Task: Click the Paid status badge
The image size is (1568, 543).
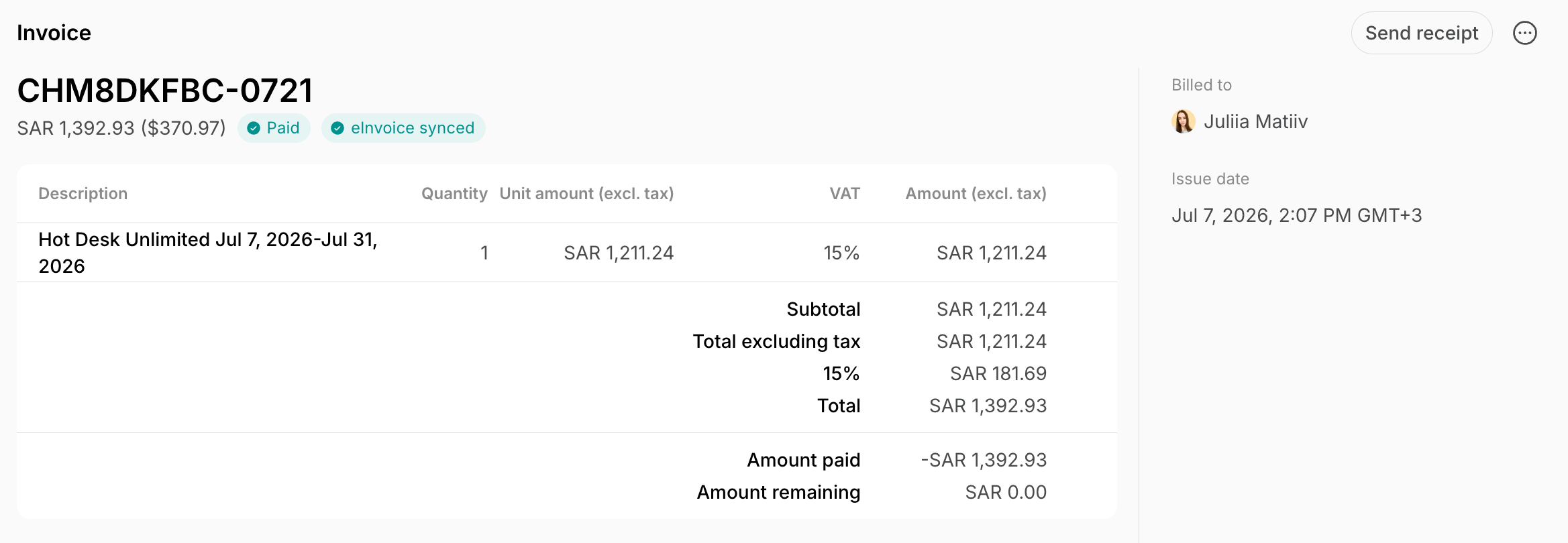Action: [274, 128]
